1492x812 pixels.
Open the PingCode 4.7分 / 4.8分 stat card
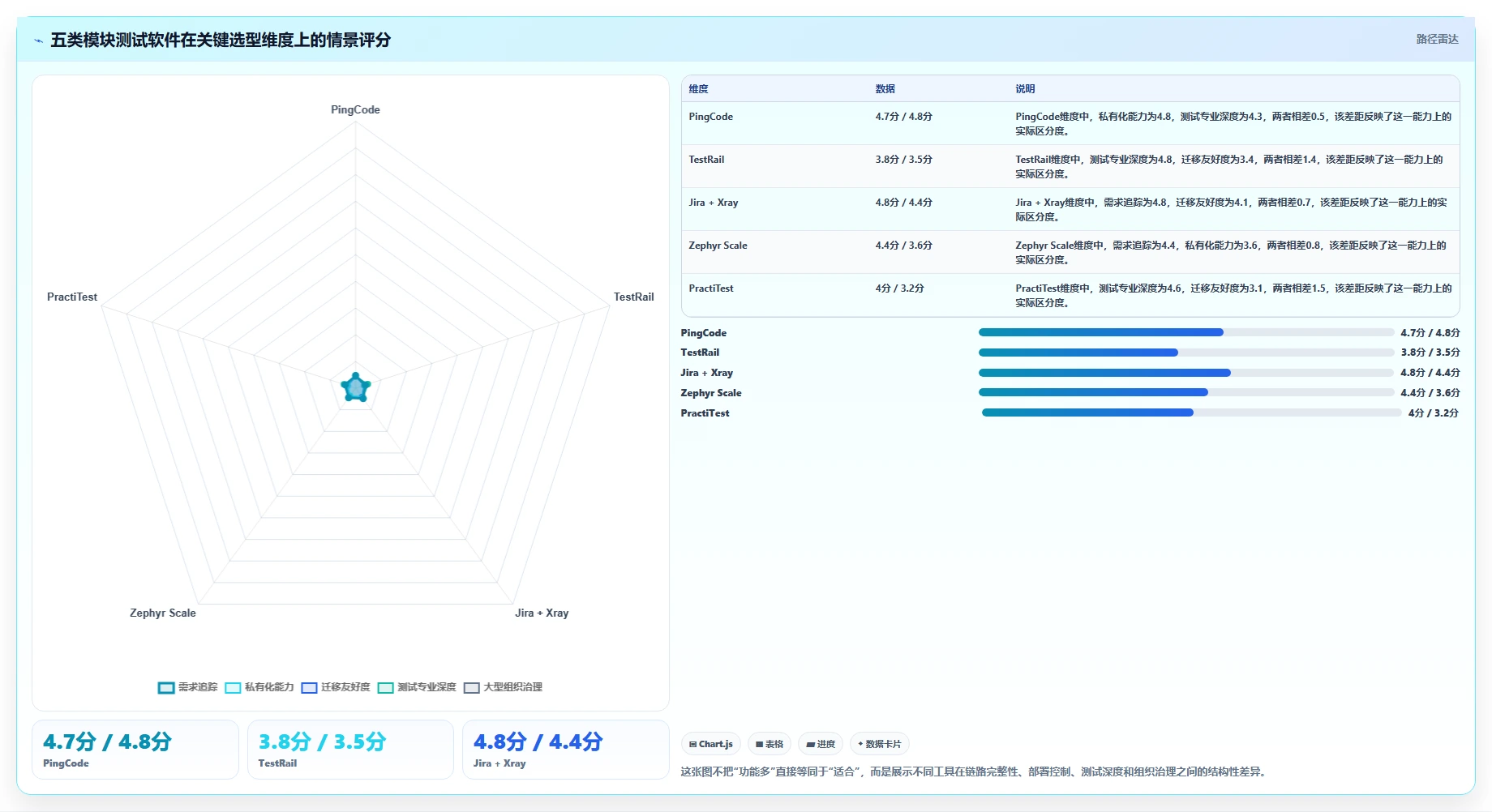click(135, 750)
